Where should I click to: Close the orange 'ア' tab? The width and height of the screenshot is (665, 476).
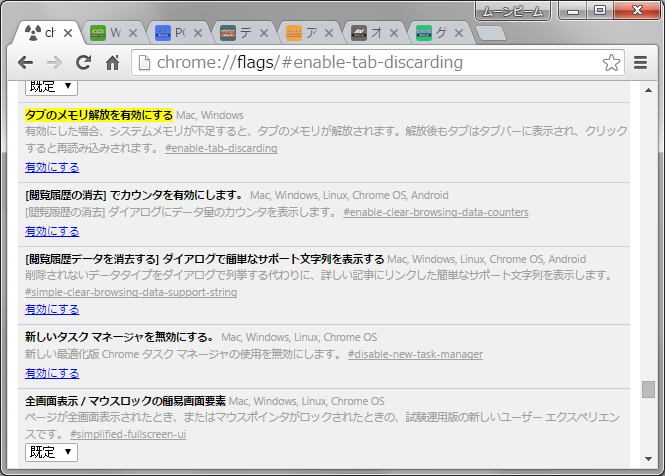[329, 33]
